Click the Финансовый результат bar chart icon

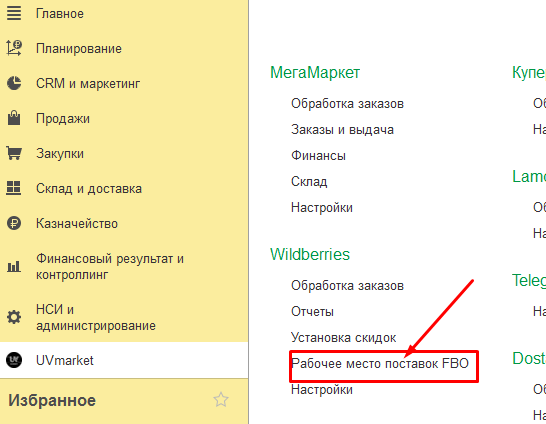(14, 267)
